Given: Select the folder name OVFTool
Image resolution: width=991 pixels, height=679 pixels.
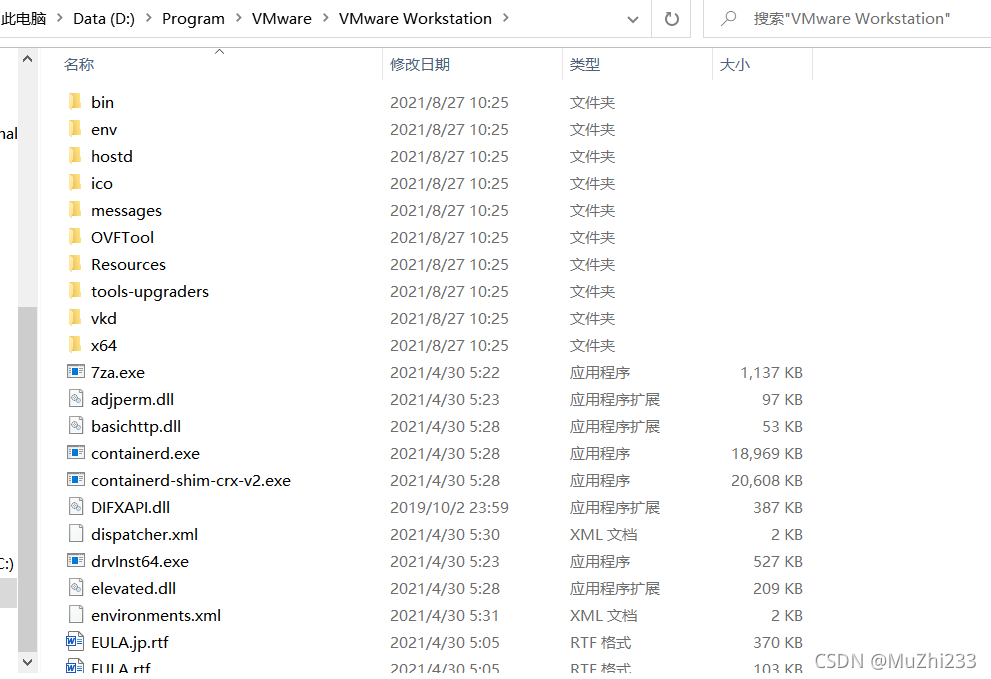Looking at the screenshot, I should pyautogui.click(x=123, y=237).
